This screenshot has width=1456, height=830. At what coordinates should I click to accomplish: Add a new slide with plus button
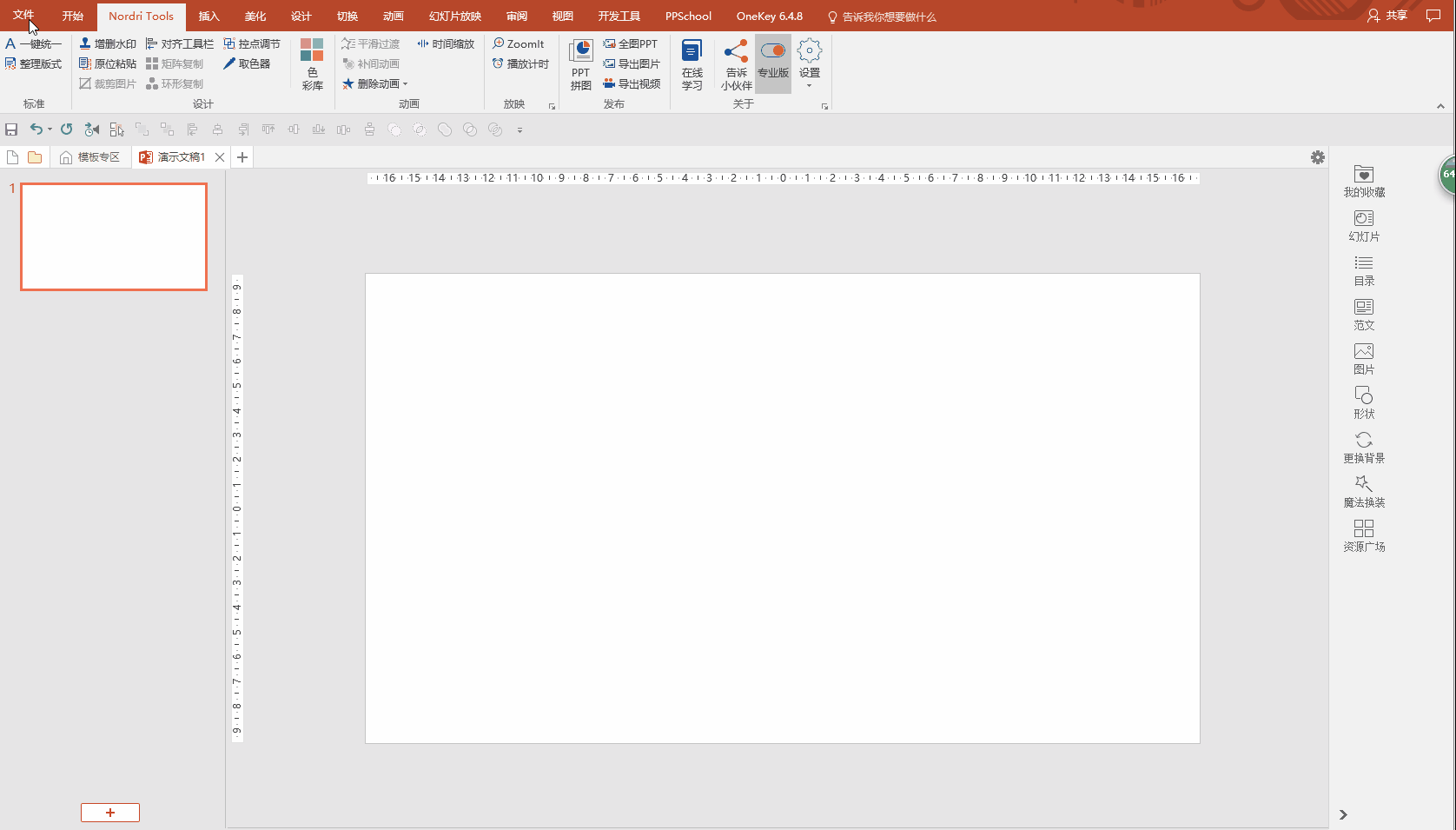[110, 813]
